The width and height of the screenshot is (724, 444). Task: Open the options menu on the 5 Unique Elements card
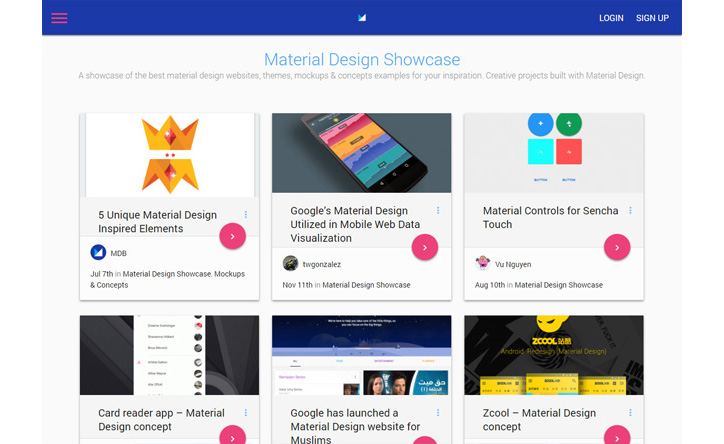pyautogui.click(x=246, y=215)
